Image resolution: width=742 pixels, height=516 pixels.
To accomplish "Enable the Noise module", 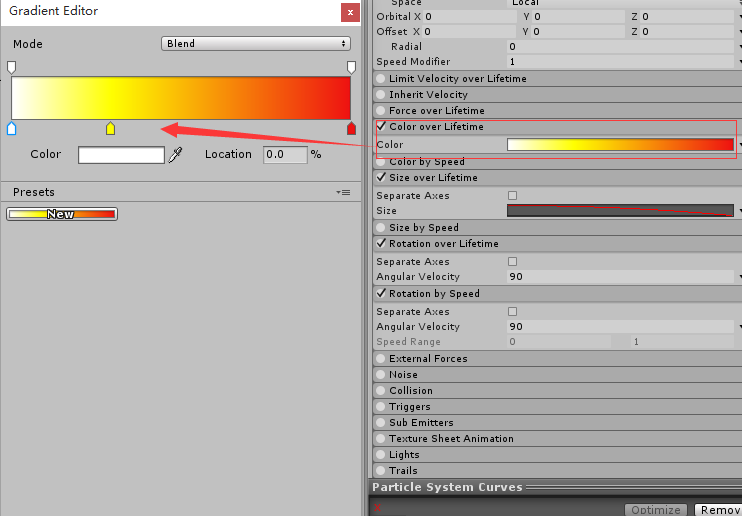I will pos(380,375).
